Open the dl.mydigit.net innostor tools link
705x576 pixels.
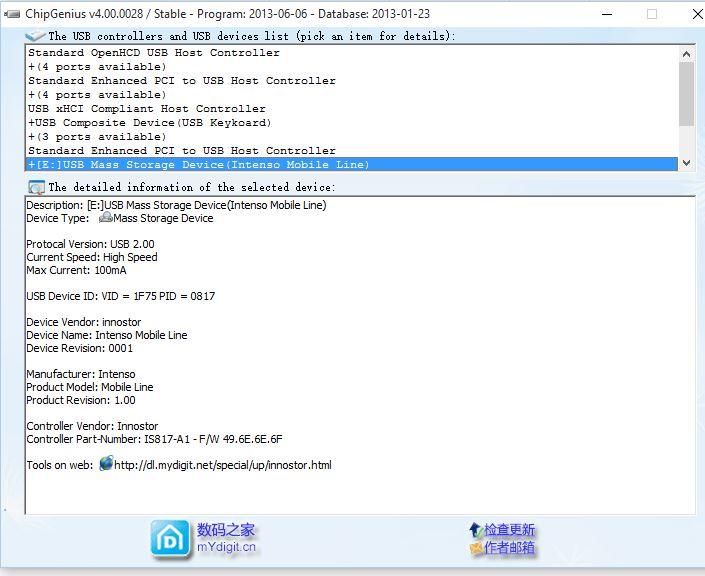point(223,465)
